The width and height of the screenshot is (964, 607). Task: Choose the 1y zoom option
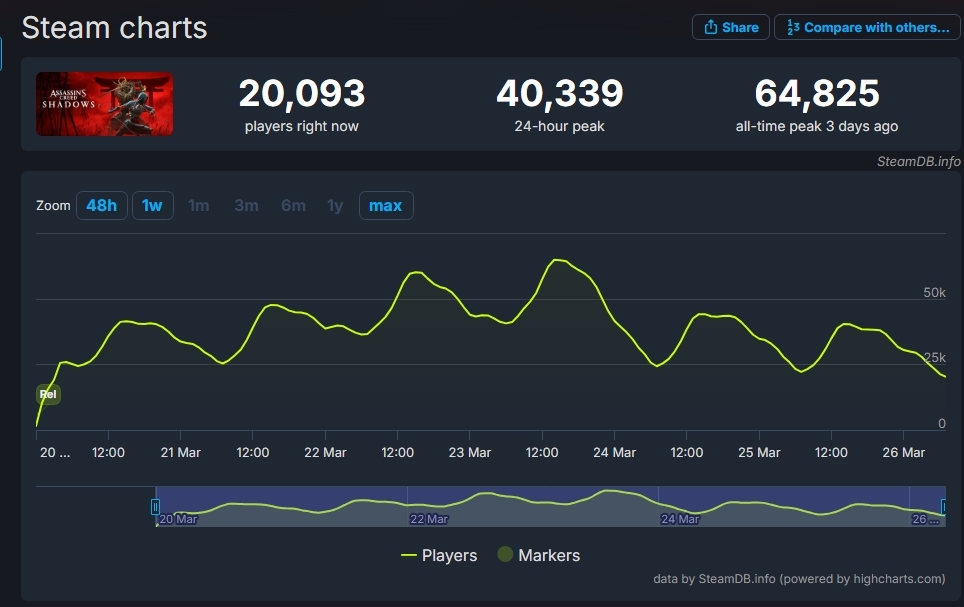335,206
